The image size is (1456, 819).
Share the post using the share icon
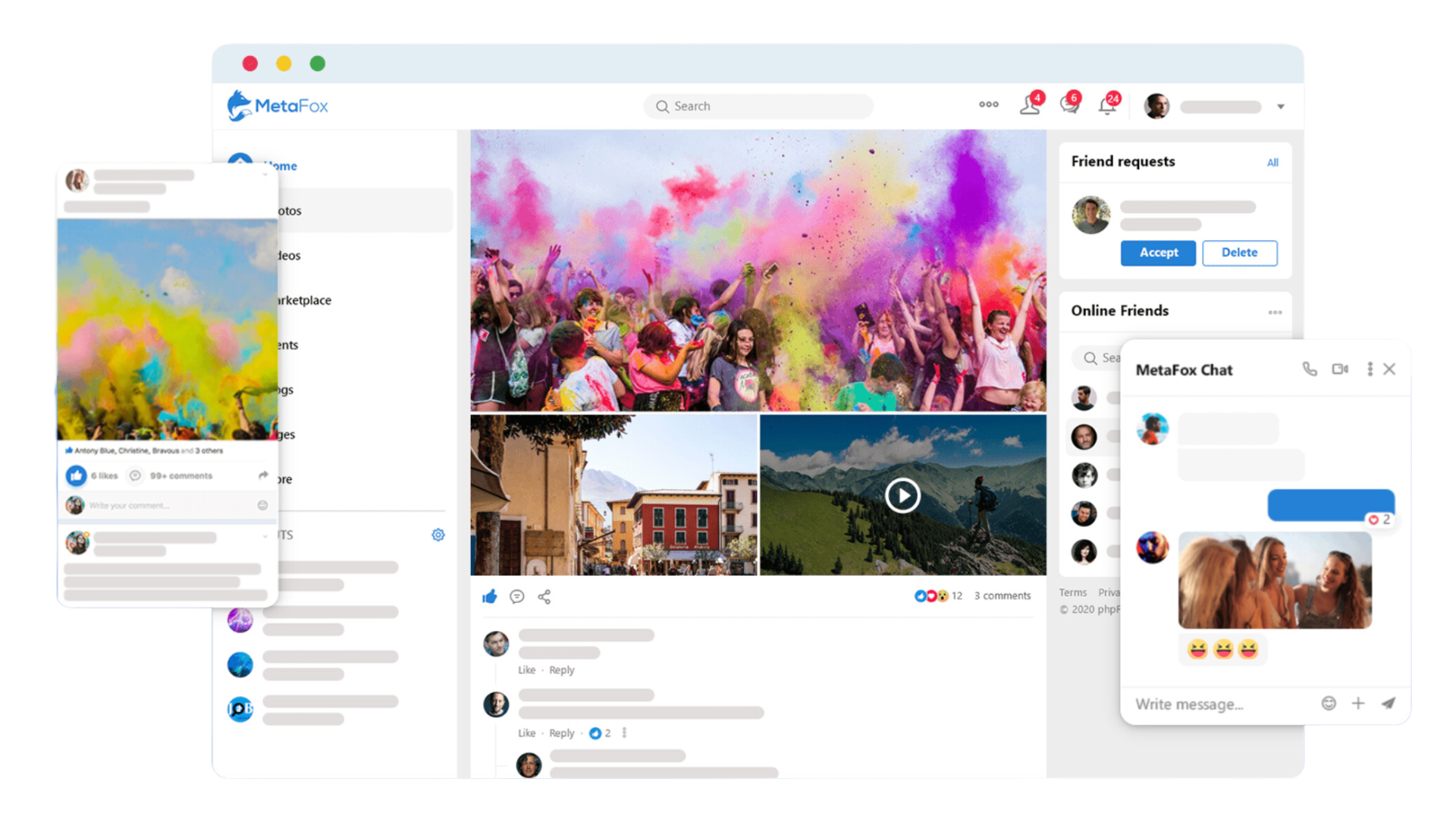544,597
